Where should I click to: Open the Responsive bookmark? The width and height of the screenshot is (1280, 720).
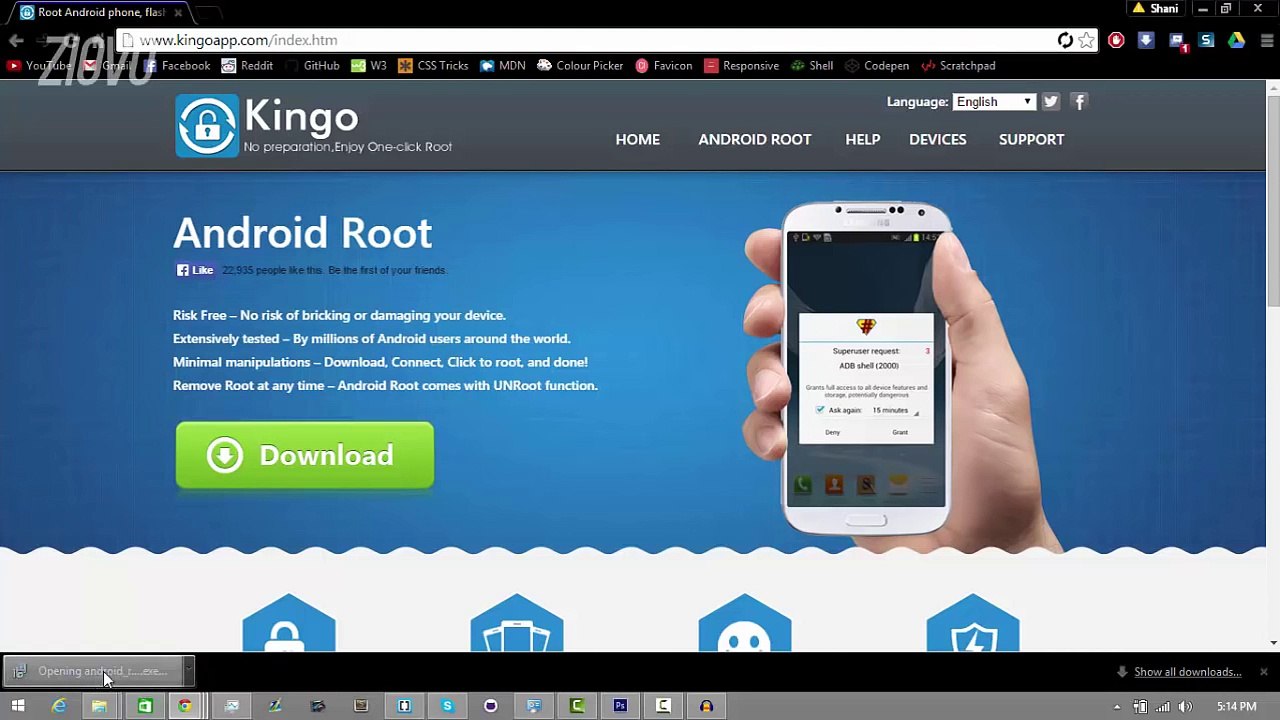coord(741,65)
